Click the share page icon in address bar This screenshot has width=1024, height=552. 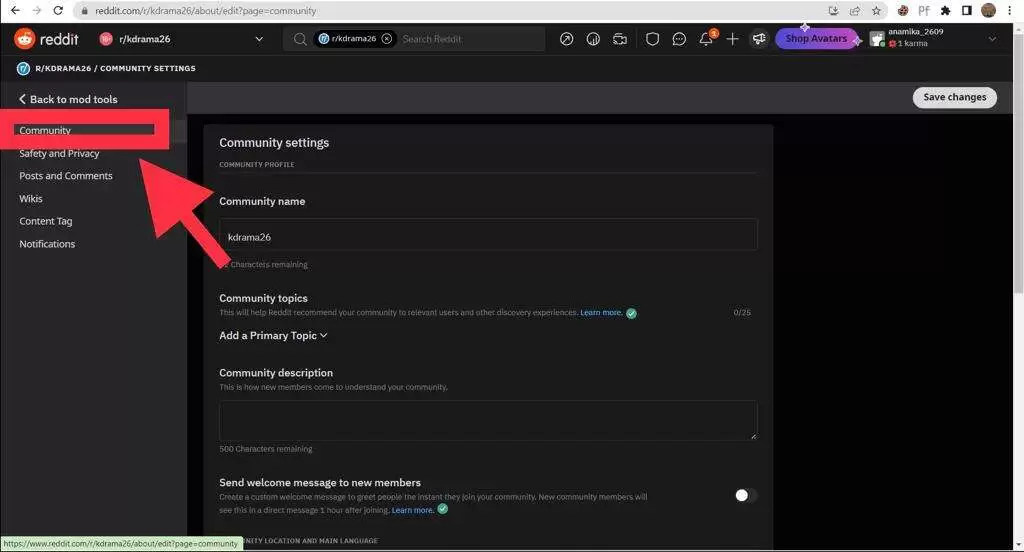tap(855, 10)
